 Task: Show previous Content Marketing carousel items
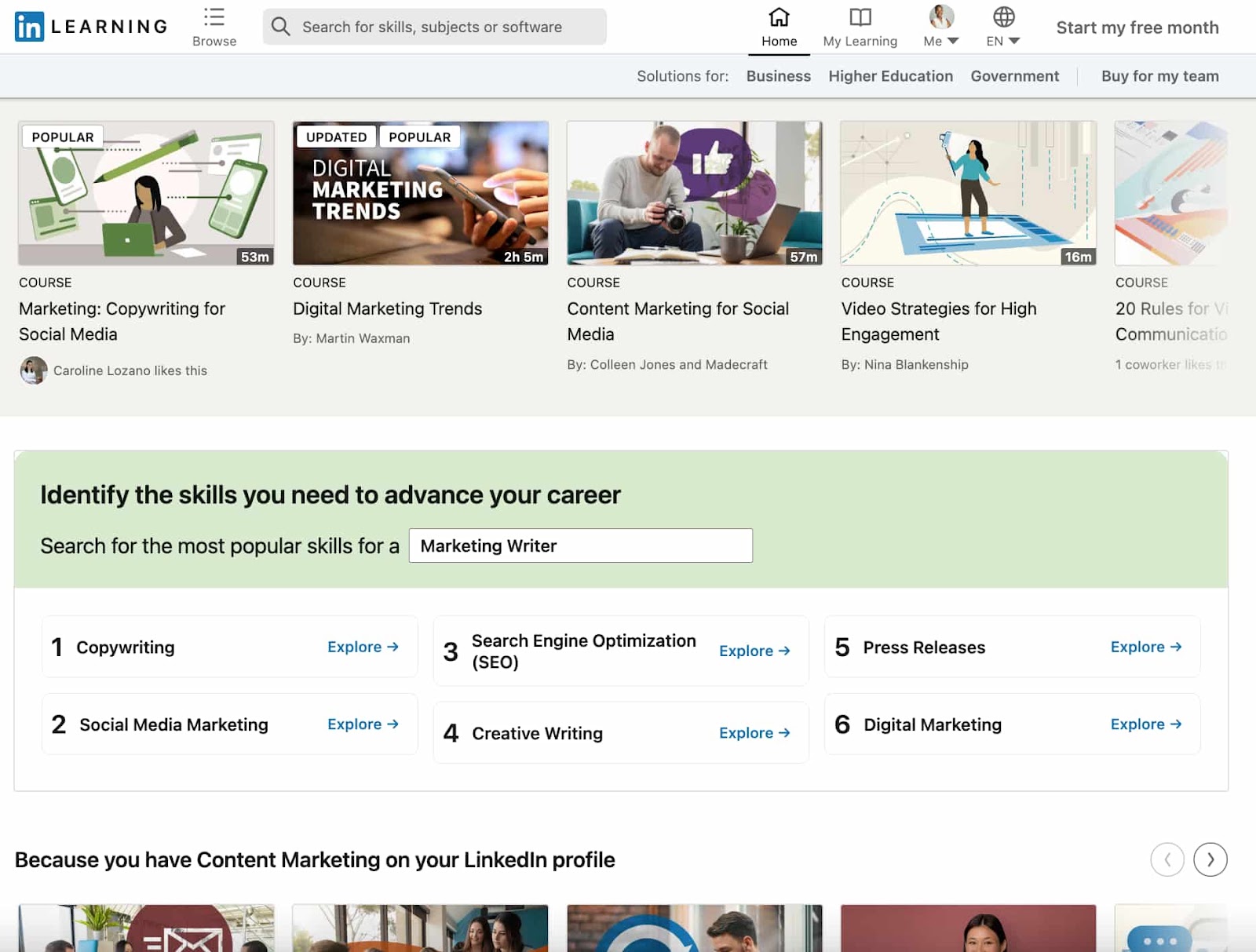pos(1167,859)
